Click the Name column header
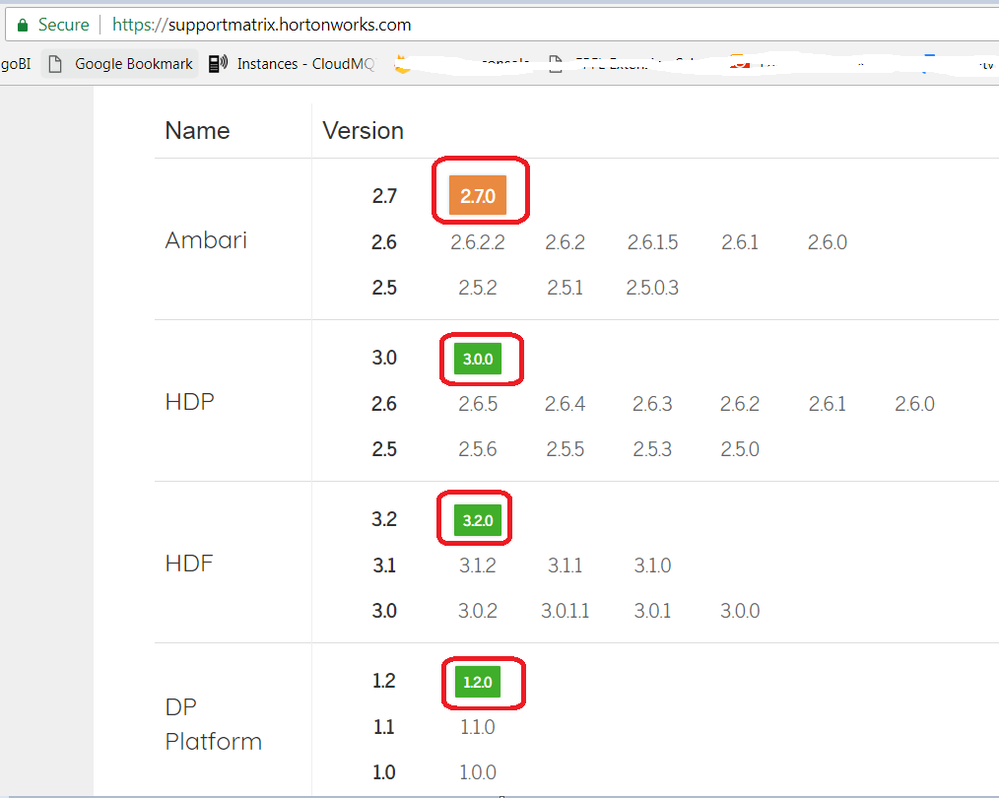 [x=198, y=131]
